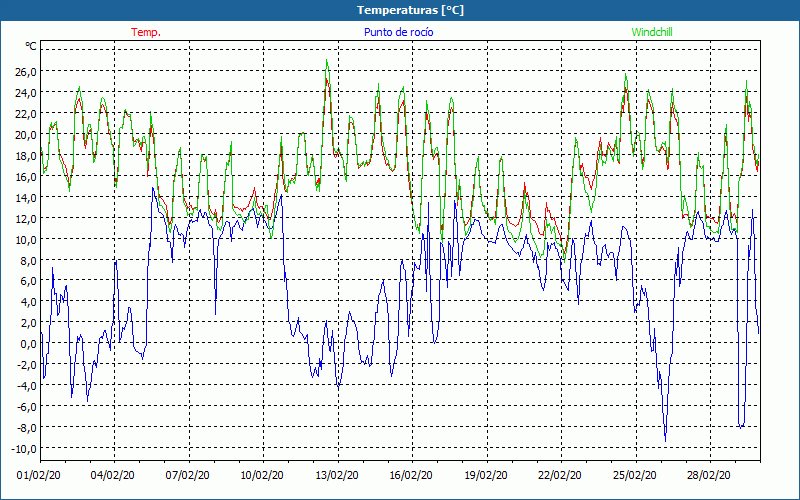Click the 20,0 y-axis value
Image resolution: width=800 pixels, height=500 pixels.
click(26, 135)
